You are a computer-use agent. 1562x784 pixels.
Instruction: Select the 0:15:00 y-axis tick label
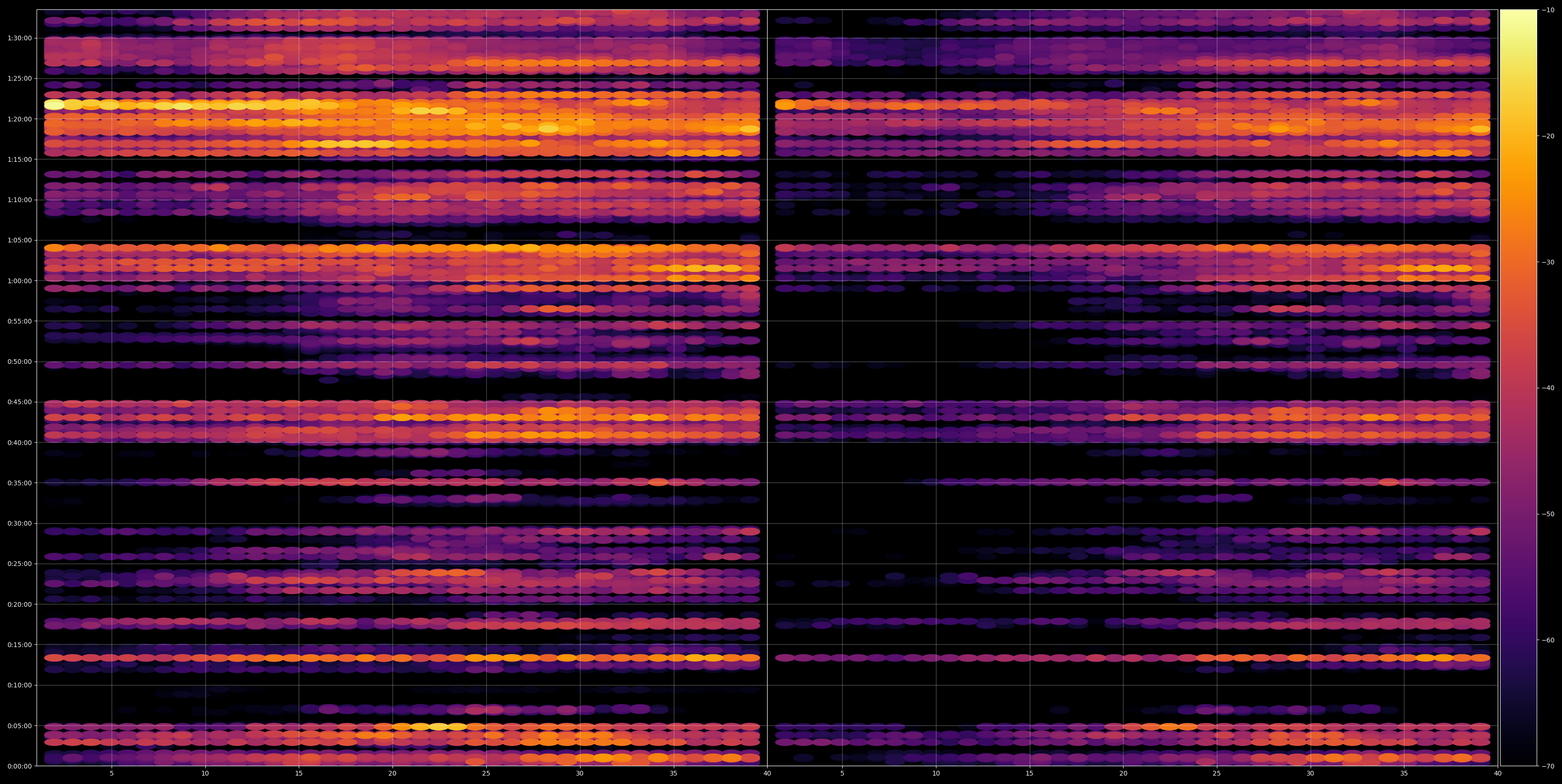(19, 645)
